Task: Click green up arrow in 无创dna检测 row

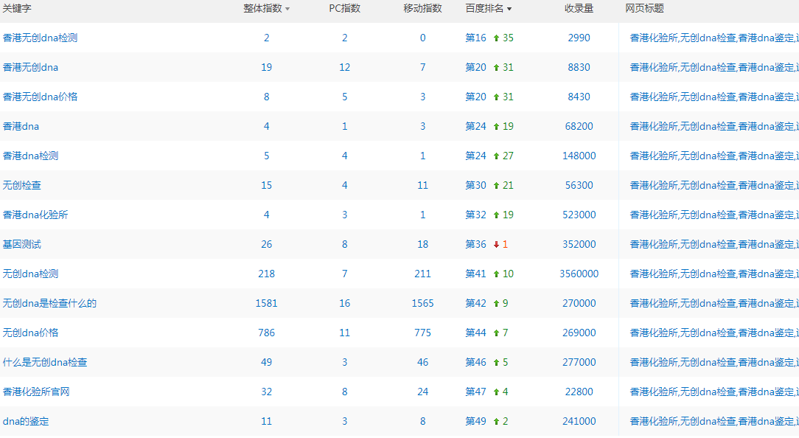Action: [496, 275]
